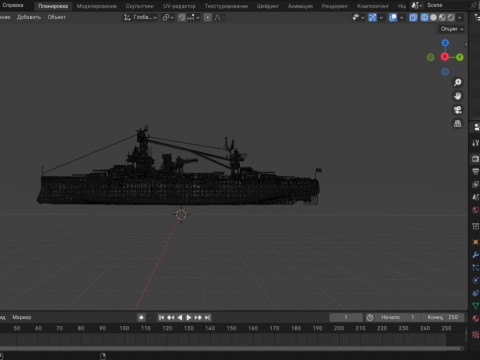The image size is (480, 360).
Task: Click the negative Y axis gizmo circle
Action: click(x=430, y=57)
